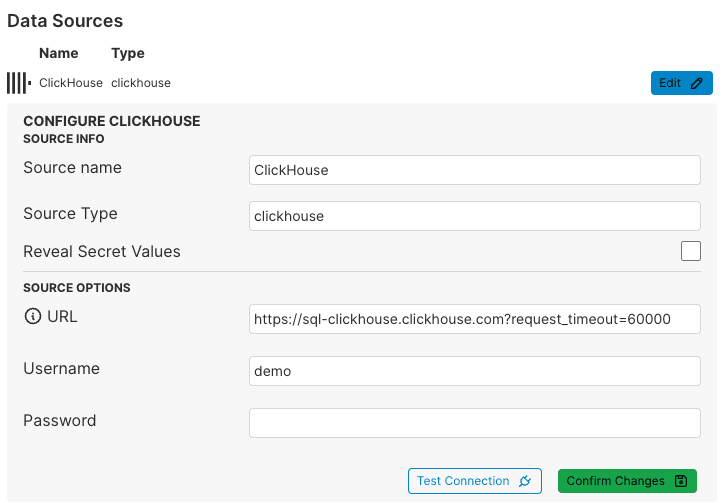Click the plug icon in Test Connection
The width and height of the screenshot is (722, 503).
click(x=525, y=481)
